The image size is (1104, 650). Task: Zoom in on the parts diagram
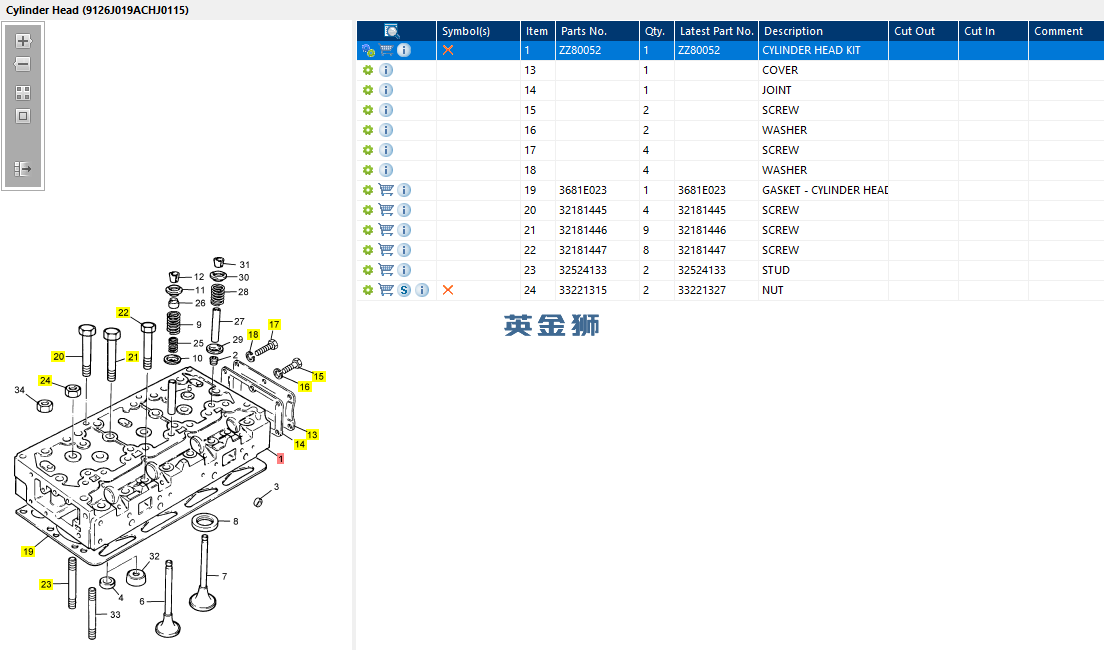click(23, 41)
